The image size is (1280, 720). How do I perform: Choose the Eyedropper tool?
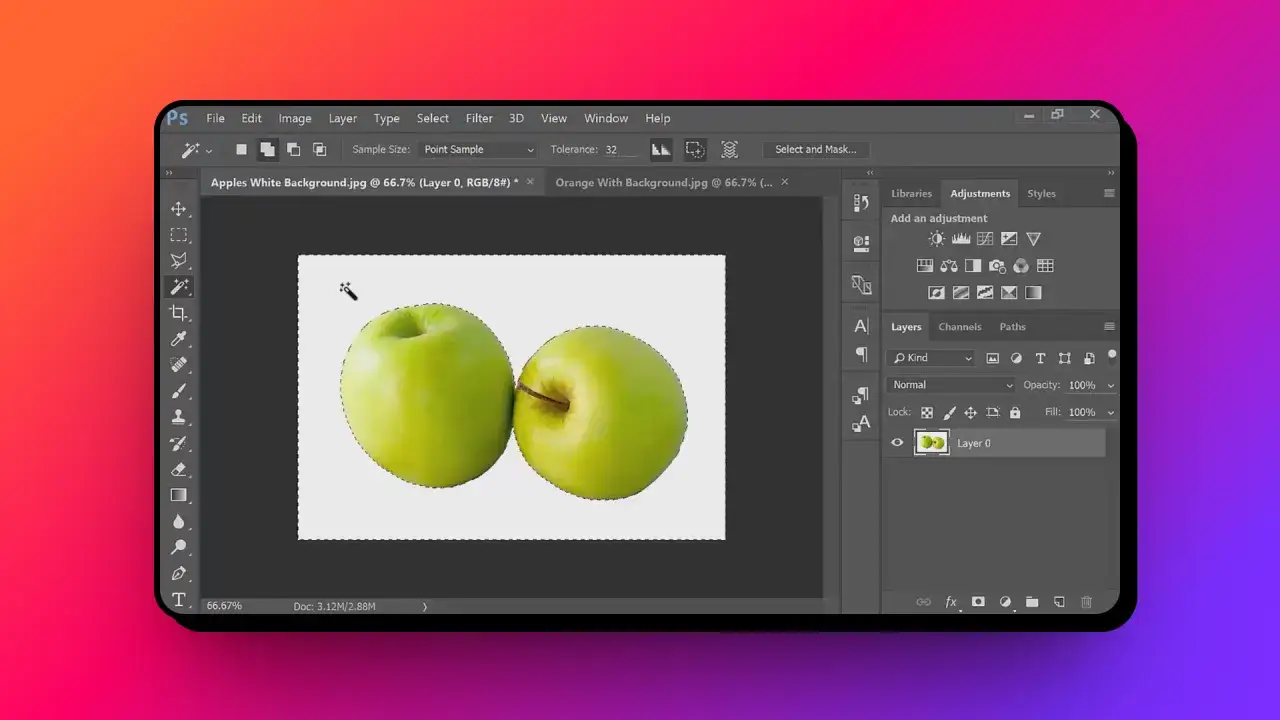click(x=180, y=338)
